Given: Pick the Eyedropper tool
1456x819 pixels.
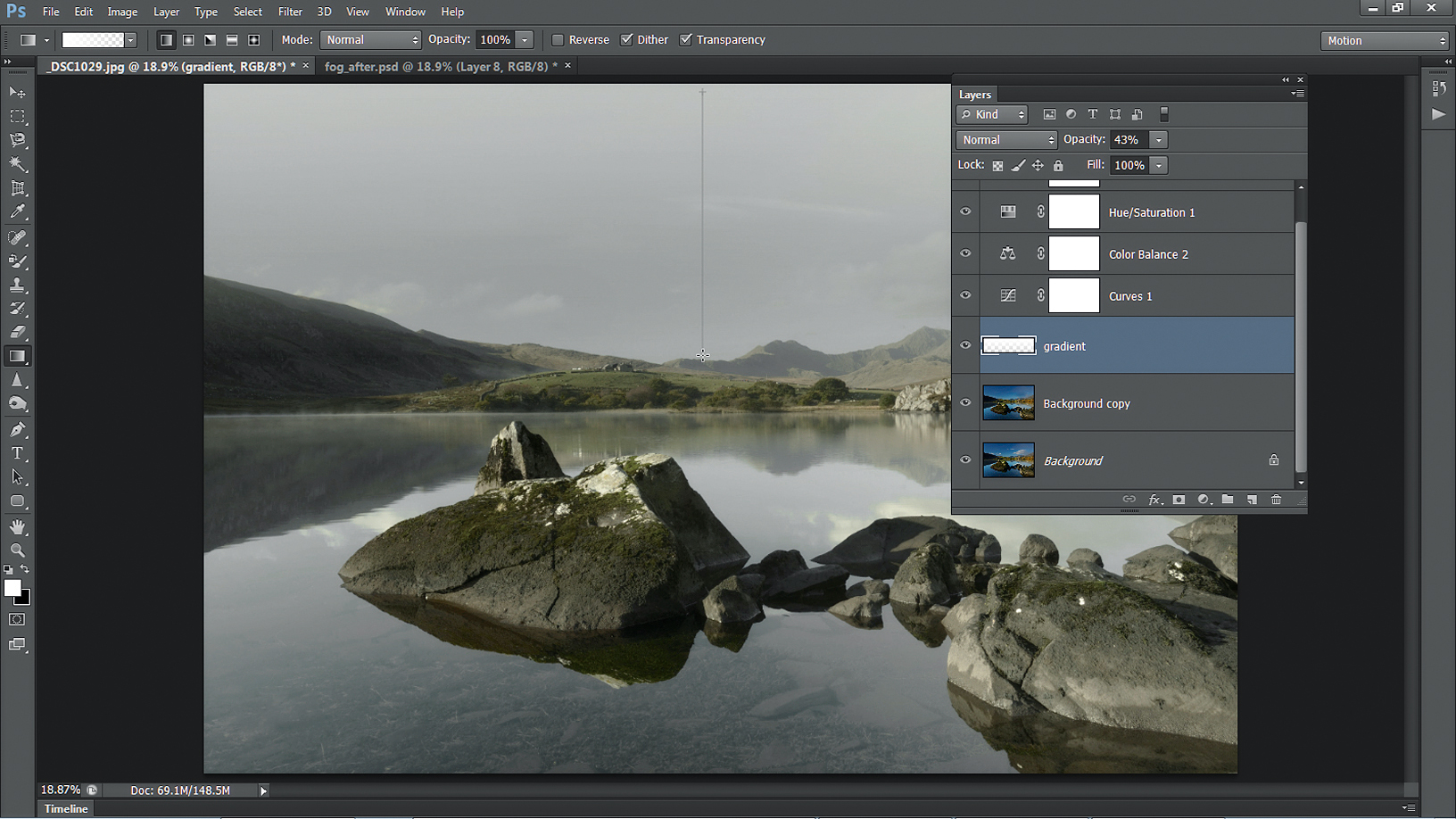Looking at the screenshot, I should [17, 212].
